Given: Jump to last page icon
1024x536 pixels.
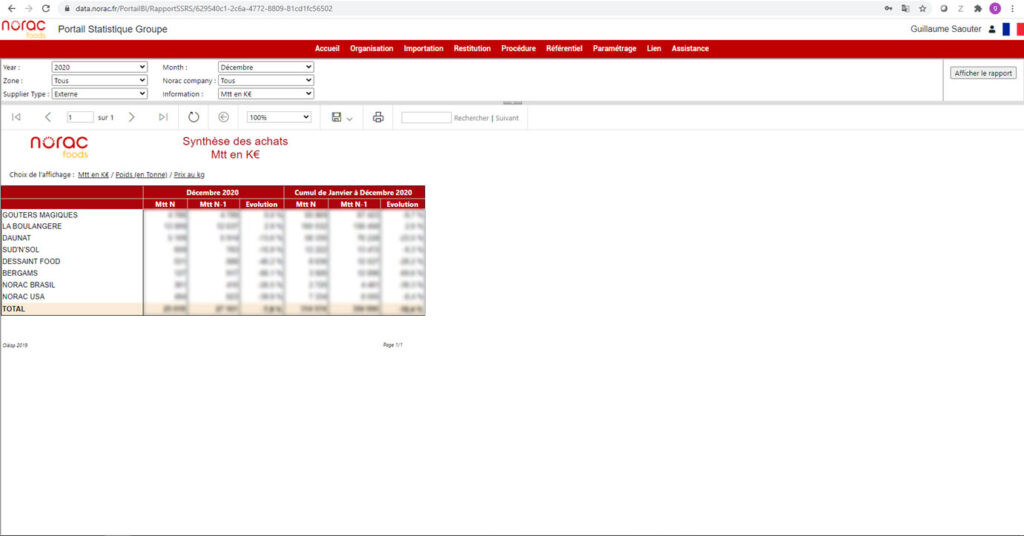Looking at the screenshot, I should click(163, 117).
